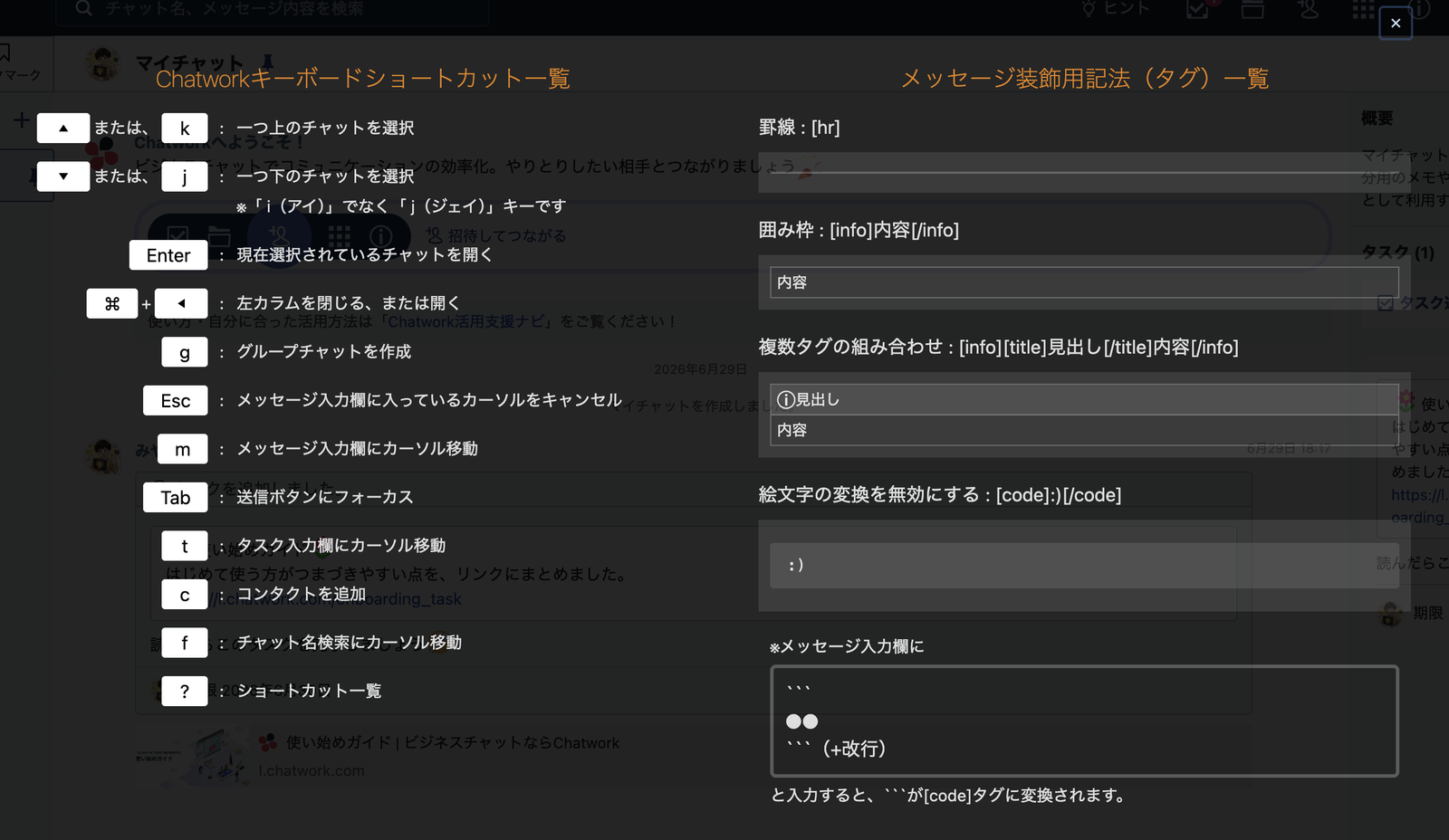
Task: Close the keyboard shortcut overlay
Action: click(x=1396, y=24)
